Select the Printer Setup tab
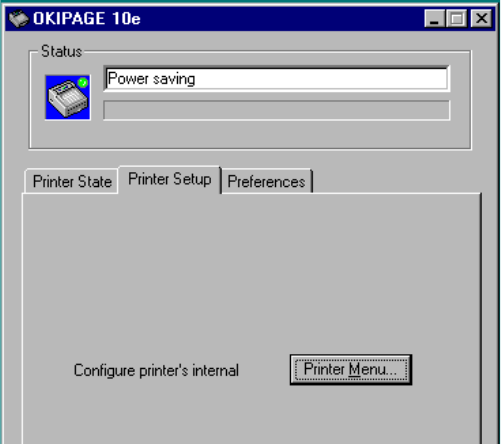This screenshot has width=501, height=444. (170, 179)
